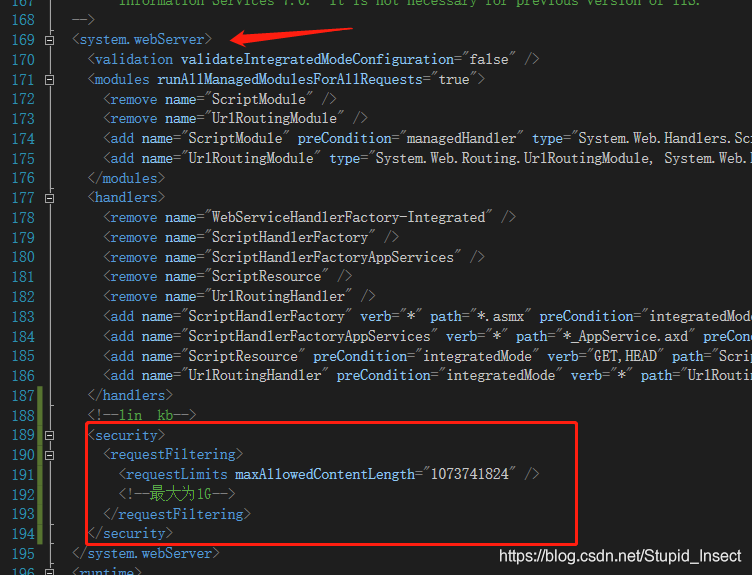The width and height of the screenshot is (752, 575).
Task: Click the maxAllowedContentLength attribute name
Action: (325, 474)
